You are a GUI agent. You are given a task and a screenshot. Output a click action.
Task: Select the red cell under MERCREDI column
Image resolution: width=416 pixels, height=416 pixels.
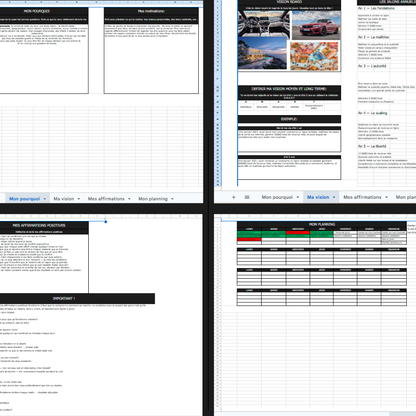coord(298,233)
